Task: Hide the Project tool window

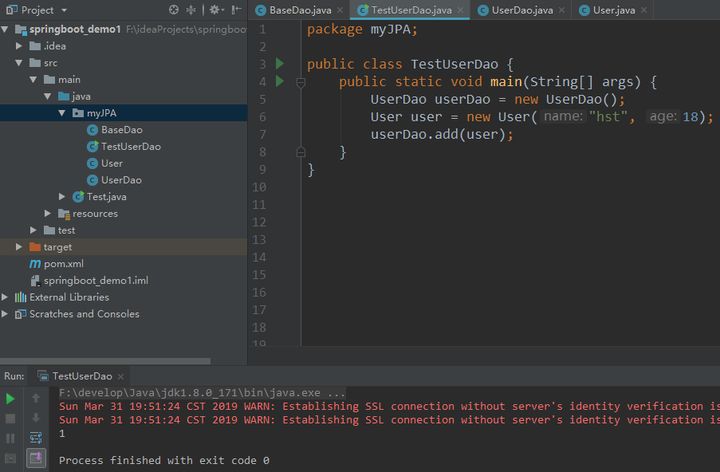Action: (236, 10)
